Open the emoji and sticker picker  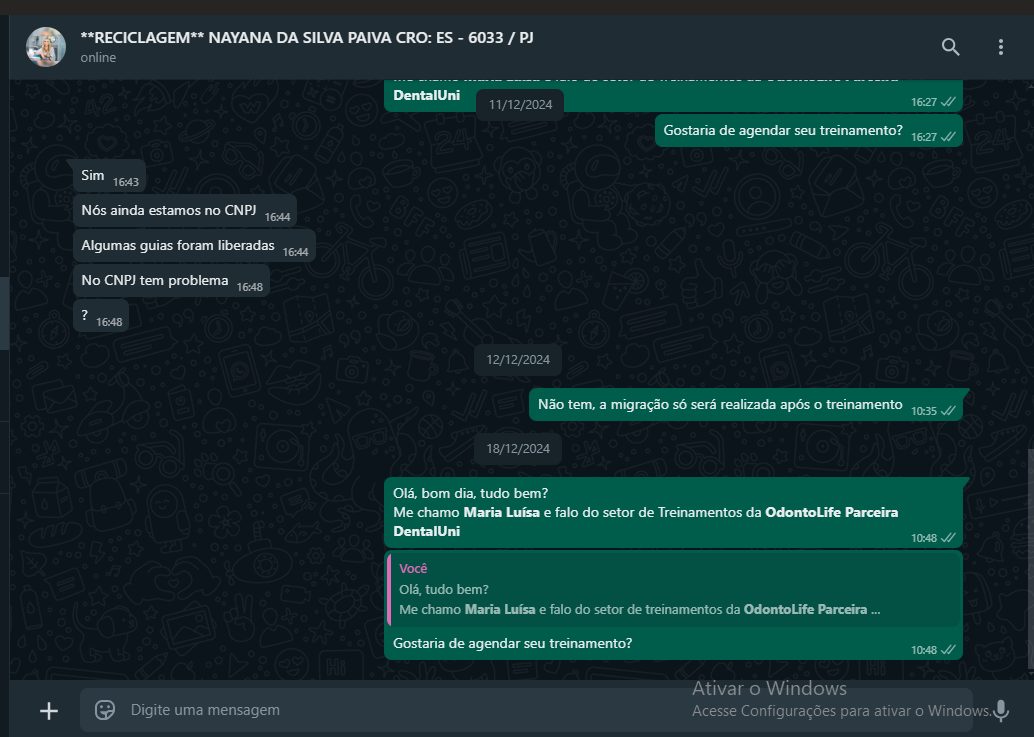105,710
